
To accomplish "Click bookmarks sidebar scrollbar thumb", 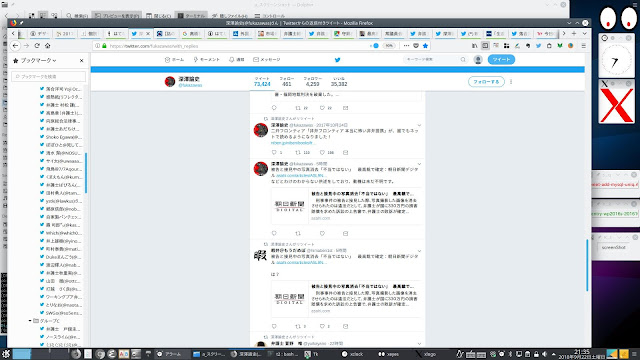I will point(86,173).
